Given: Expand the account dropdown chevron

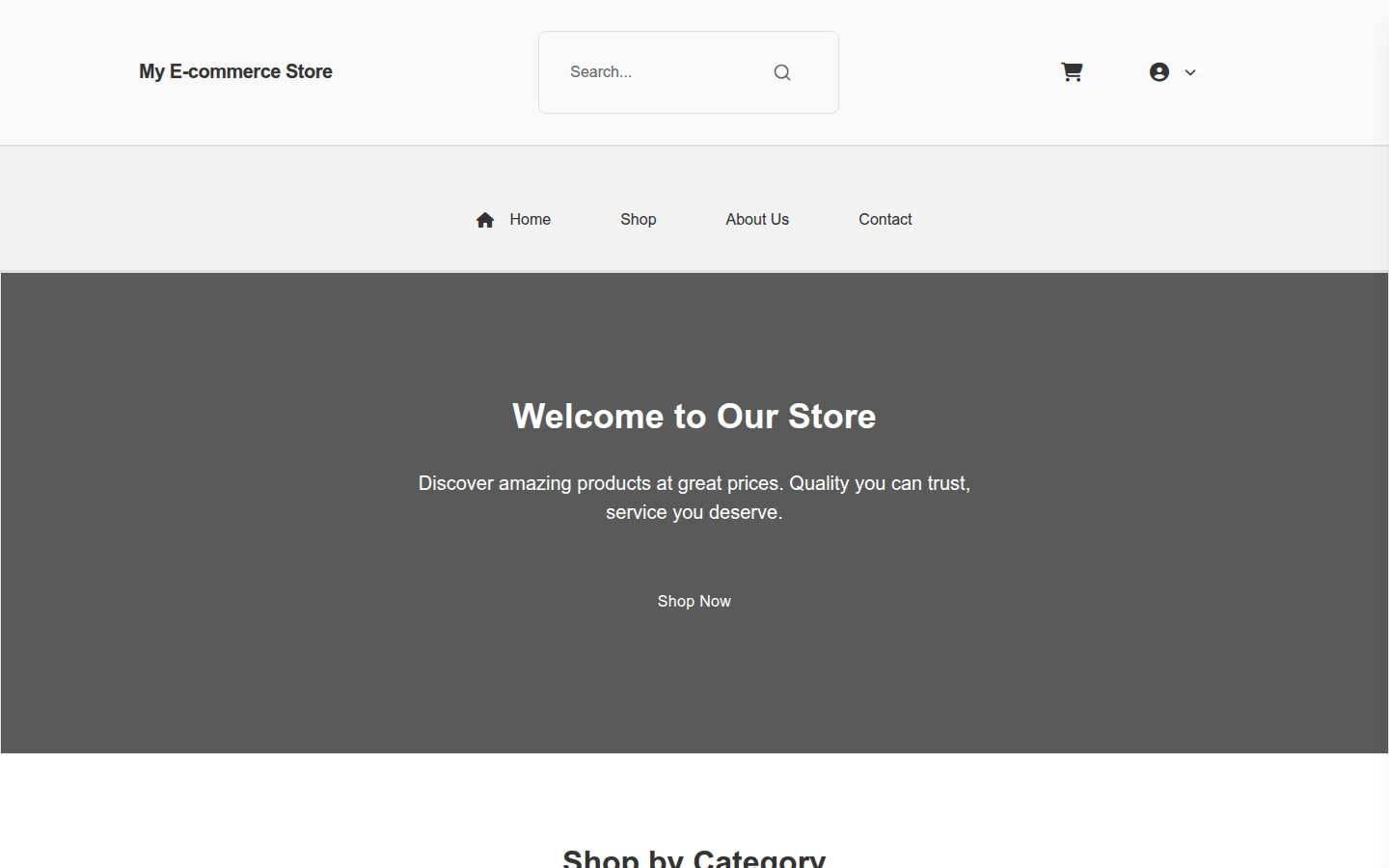Looking at the screenshot, I should 1190,72.
